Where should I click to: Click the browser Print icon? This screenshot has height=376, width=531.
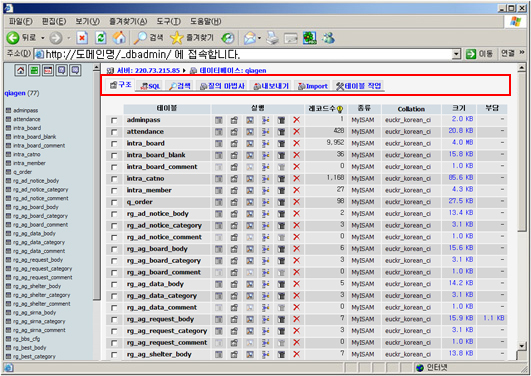[272, 38]
